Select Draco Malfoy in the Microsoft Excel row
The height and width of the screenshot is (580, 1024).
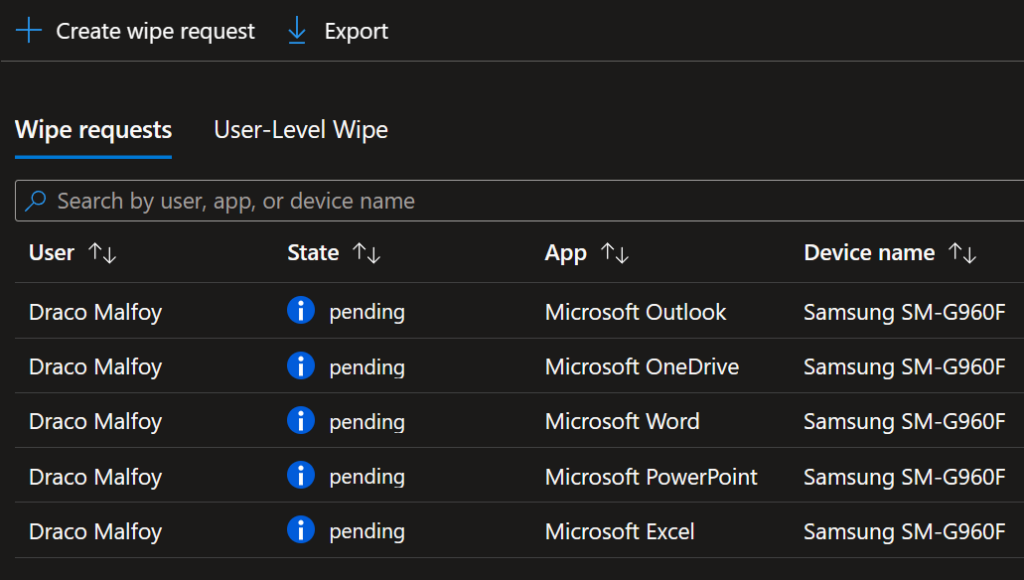pos(95,531)
